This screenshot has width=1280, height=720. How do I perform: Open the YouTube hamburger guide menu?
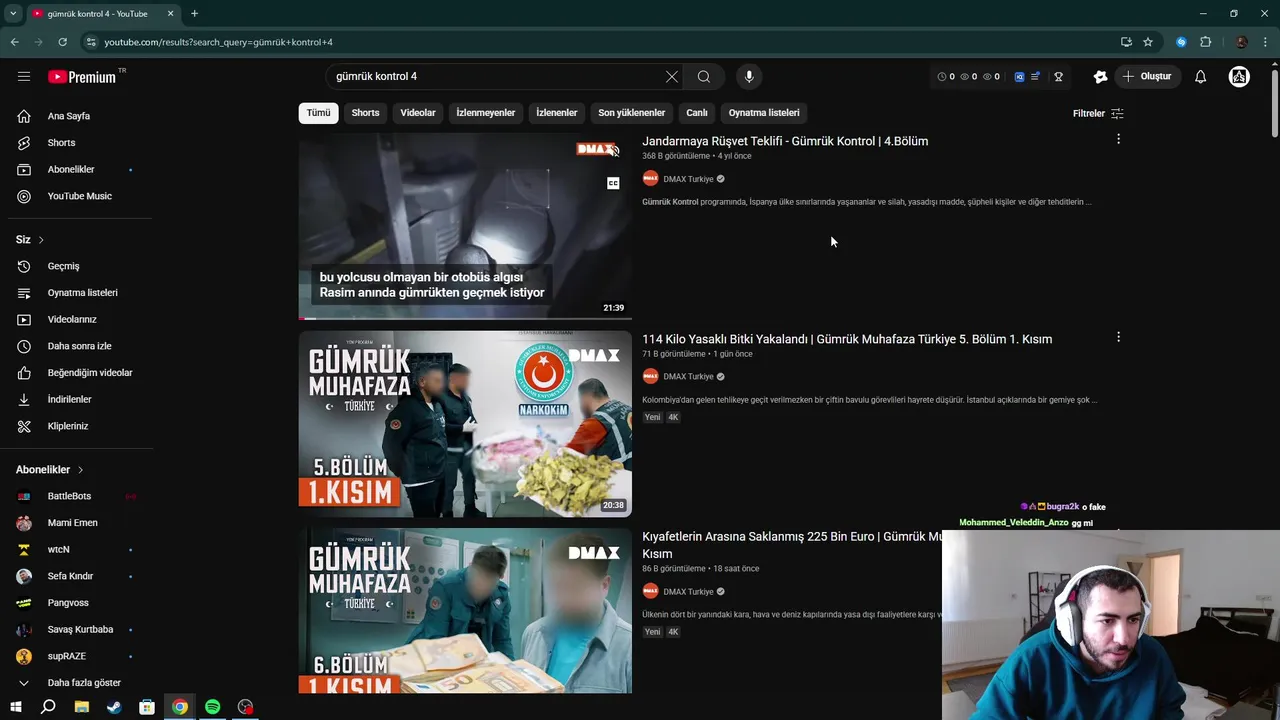click(24, 76)
